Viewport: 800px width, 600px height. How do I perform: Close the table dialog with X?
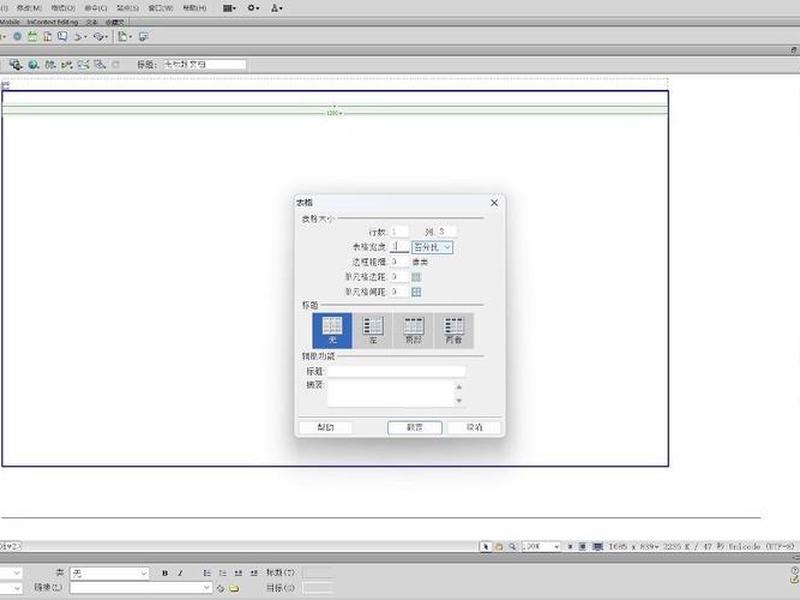[x=494, y=203]
